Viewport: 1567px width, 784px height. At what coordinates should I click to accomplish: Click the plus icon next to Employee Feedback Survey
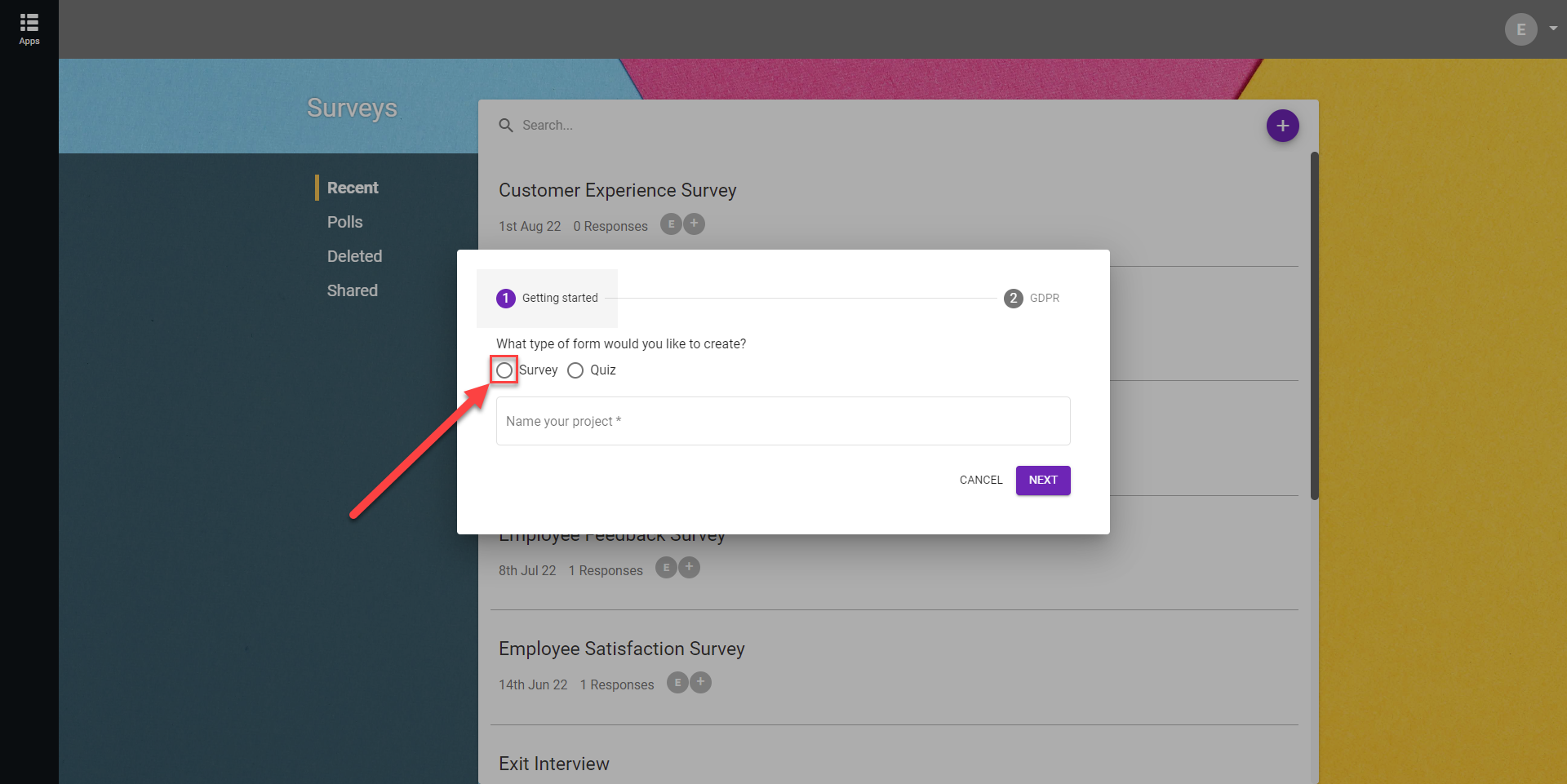pyautogui.click(x=689, y=567)
